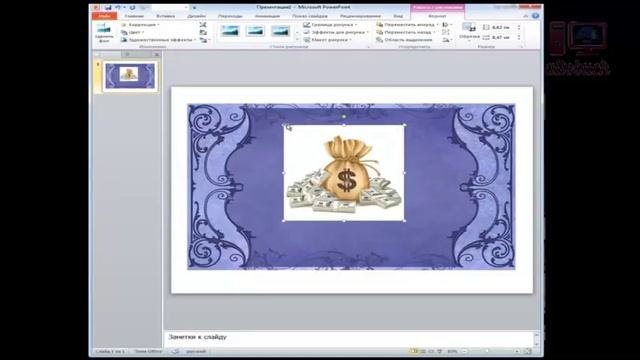This screenshot has width=640, height=360.
Task: Select the money bag picture on the slide
Action: tap(344, 173)
